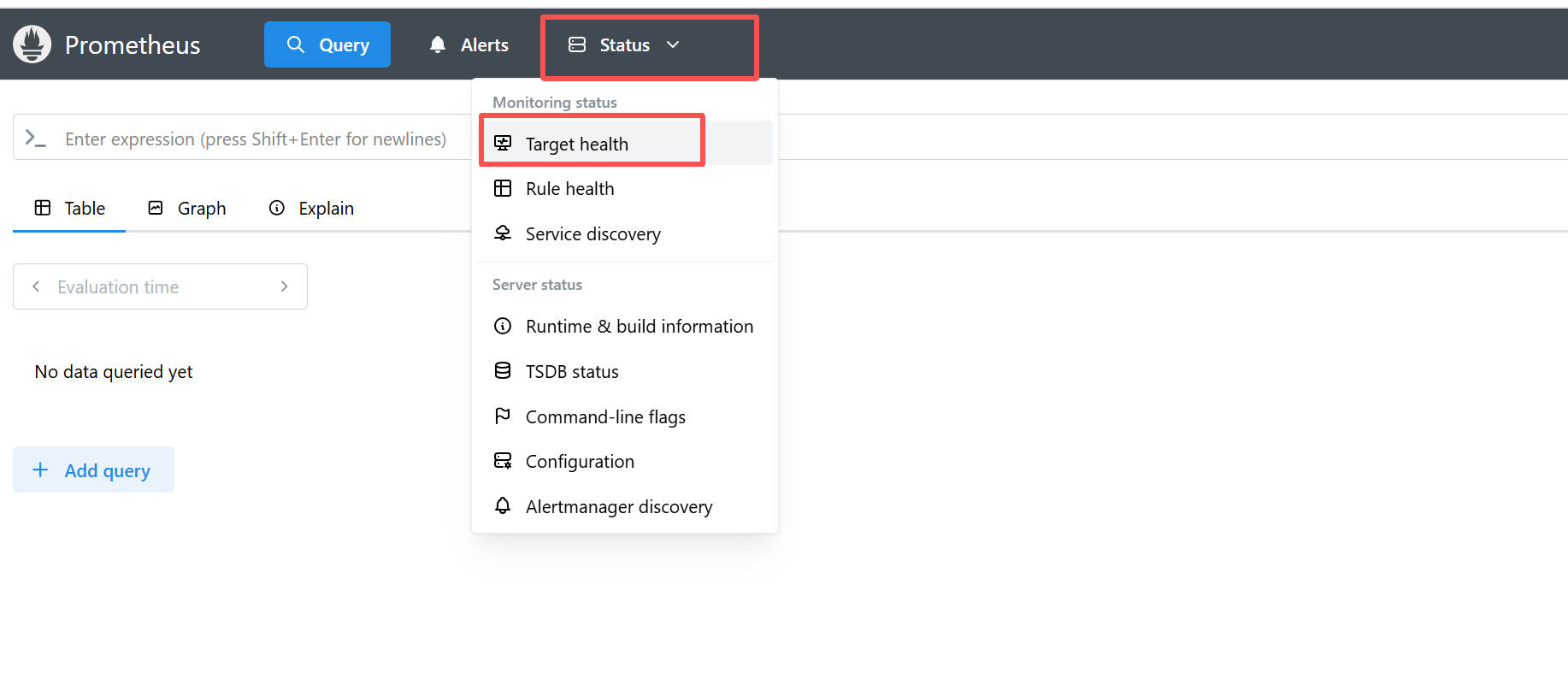This screenshot has height=673, width=1568.
Task: Click the Target health monitor icon
Action: click(x=503, y=143)
